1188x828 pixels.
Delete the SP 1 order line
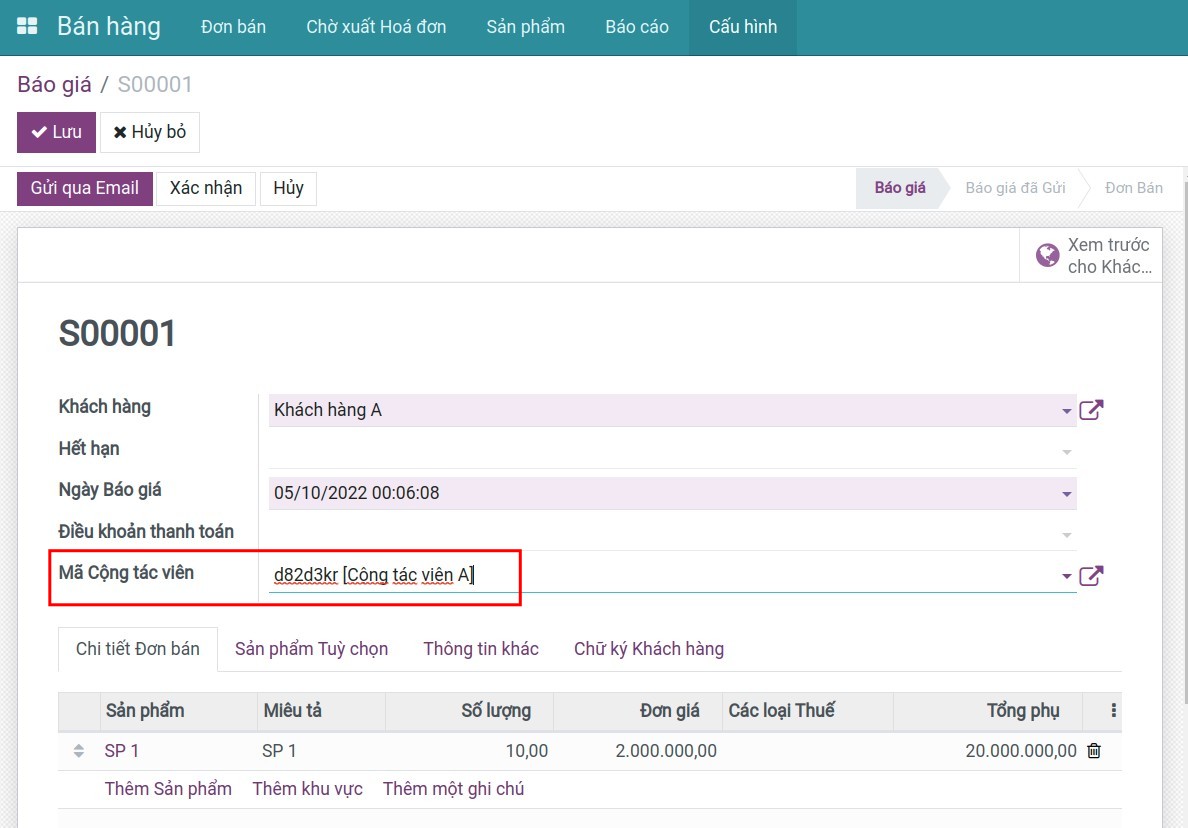(x=1094, y=751)
